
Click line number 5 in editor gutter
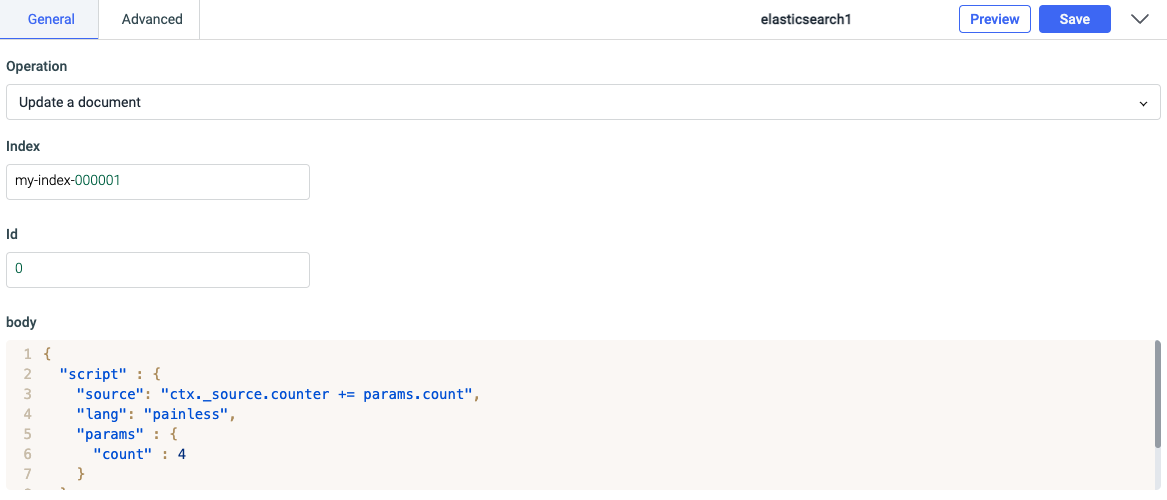[27, 434]
